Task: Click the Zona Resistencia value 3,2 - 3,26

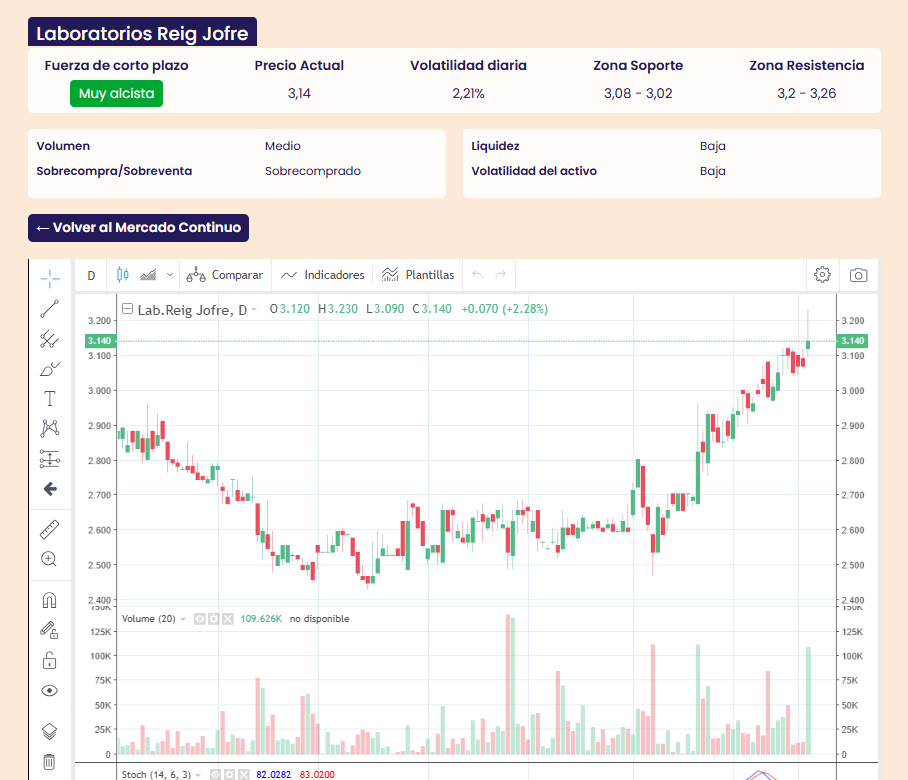Action: click(x=807, y=93)
